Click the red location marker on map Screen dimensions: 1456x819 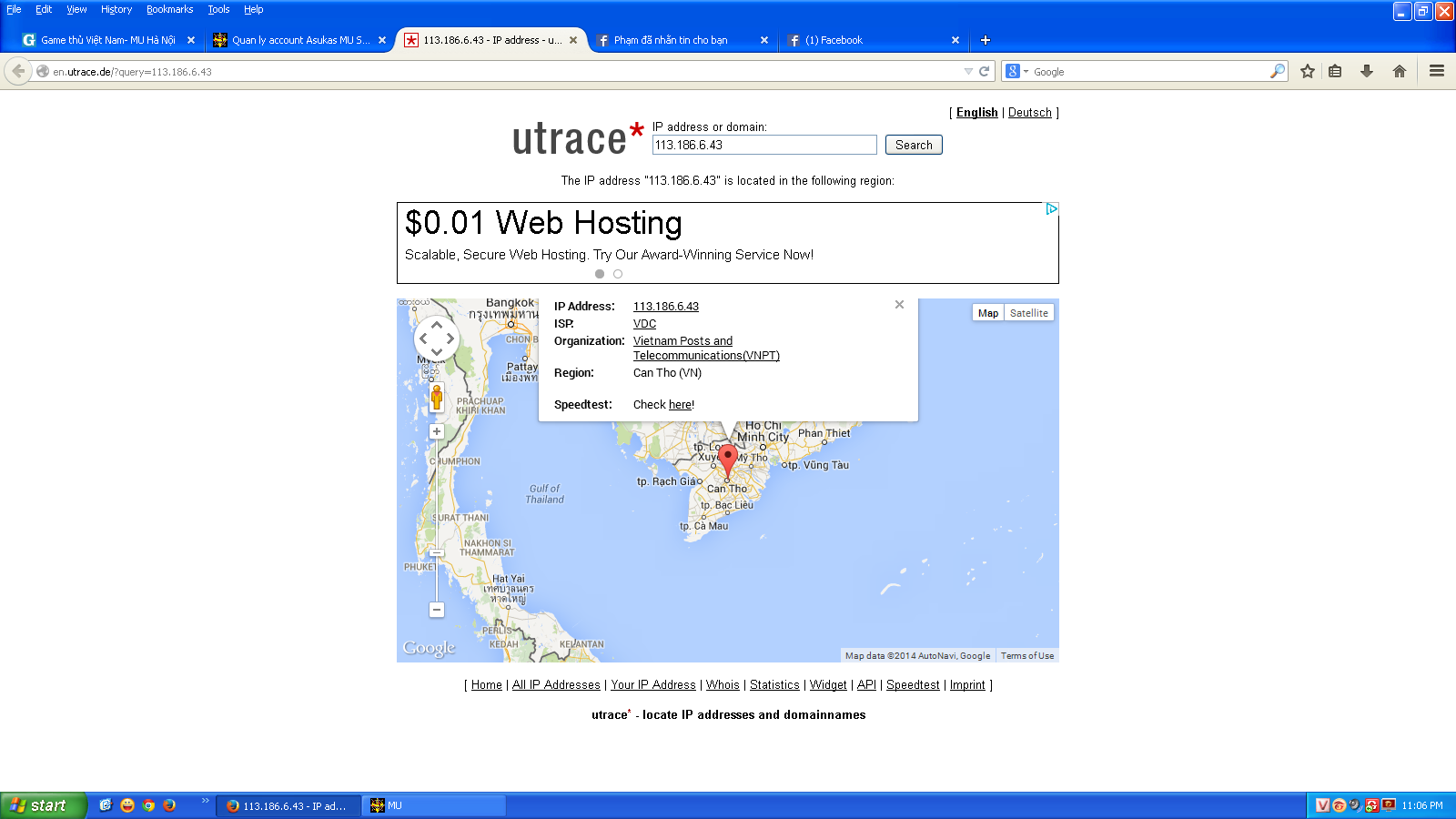pos(728,460)
